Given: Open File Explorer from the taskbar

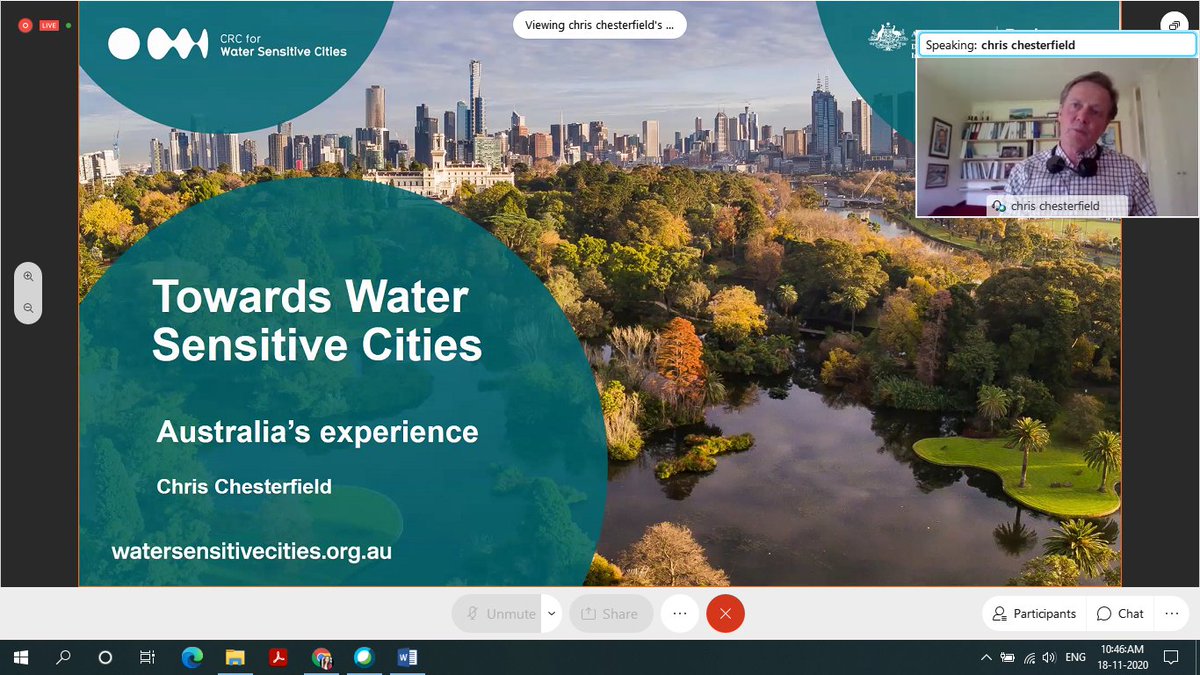Looking at the screenshot, I should (235, 657).
